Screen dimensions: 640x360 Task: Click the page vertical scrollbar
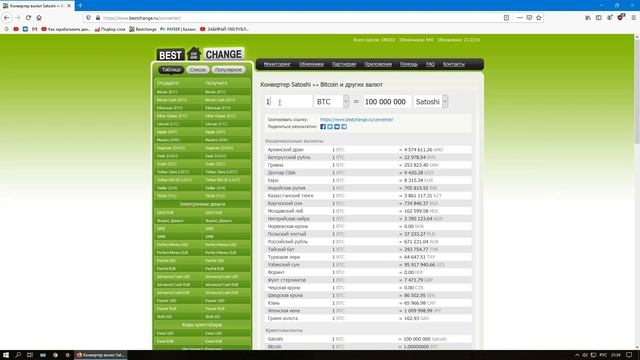click(x=637, y=92)
